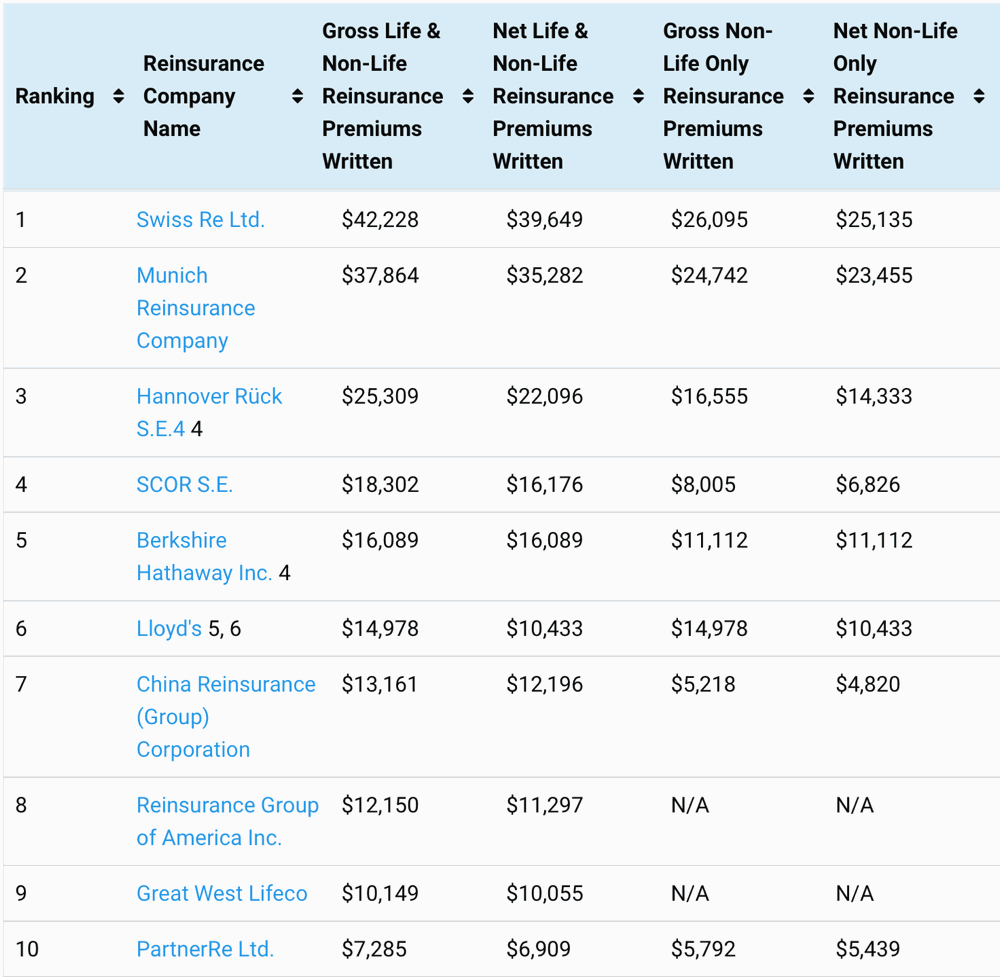The height and width of the screenshot is (977, 1000).
Task: Sort by Net Life & Non-Life Reinsurance Premiums
Action: (x=637, y=96)
